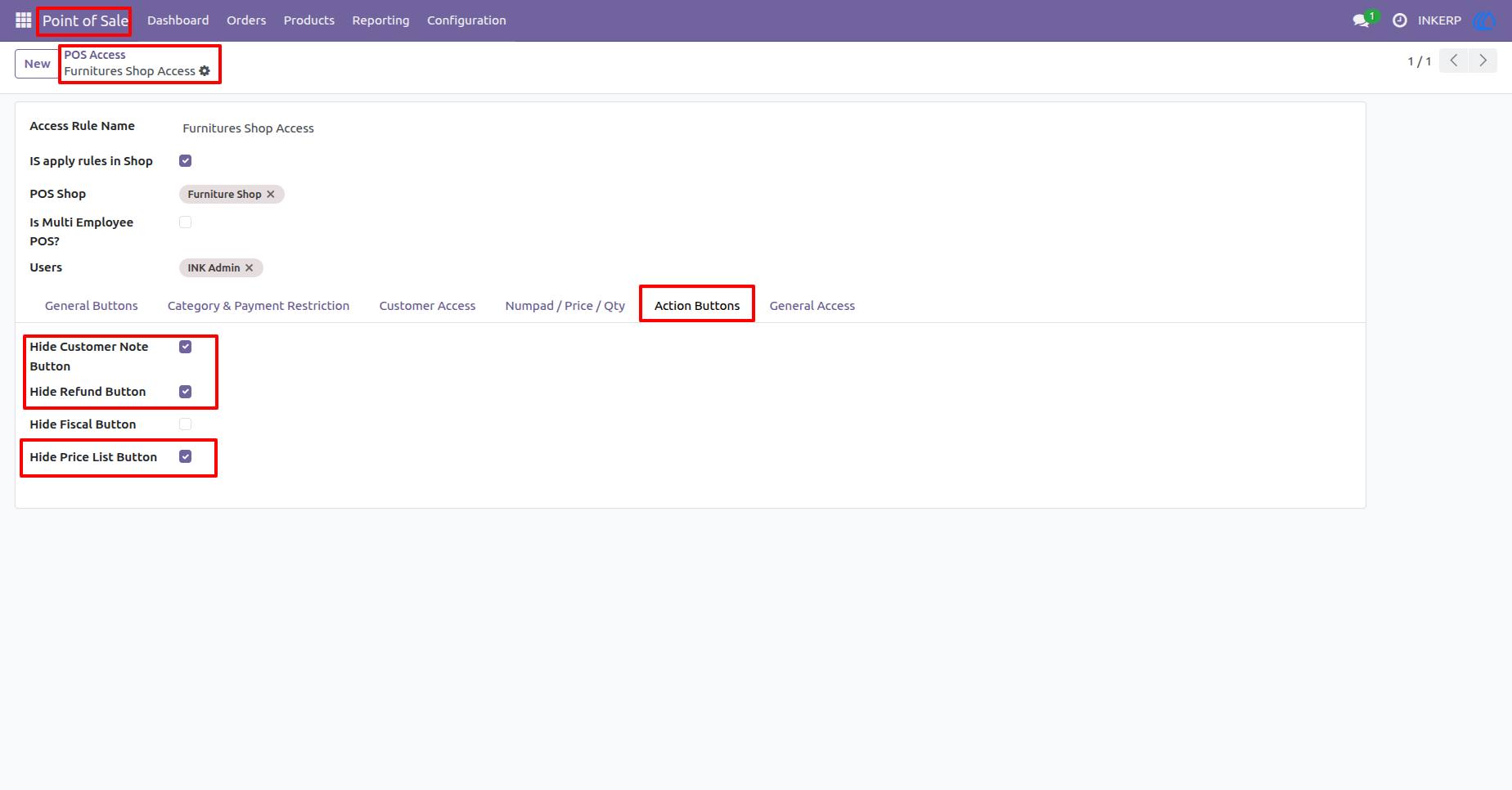Uncheck Hide Customer Note Button

(x=186, y=347)
